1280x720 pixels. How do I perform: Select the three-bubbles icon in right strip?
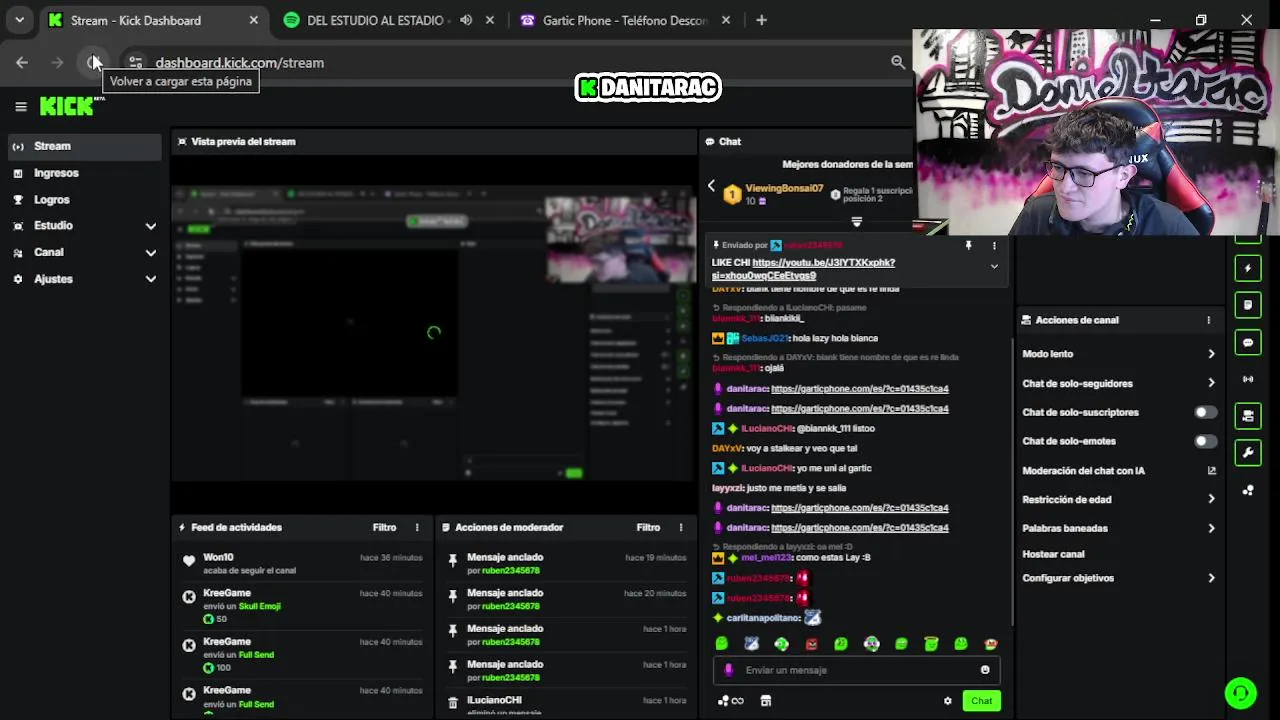click(x=1248, y=490)
